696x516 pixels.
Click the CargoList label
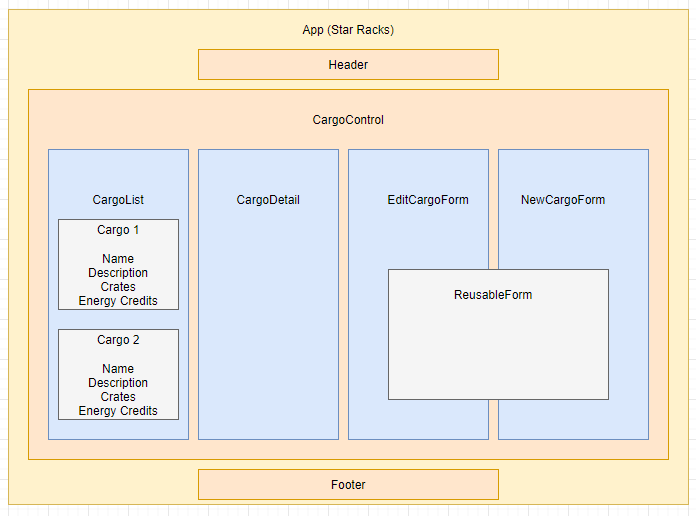tap(118, 200)
